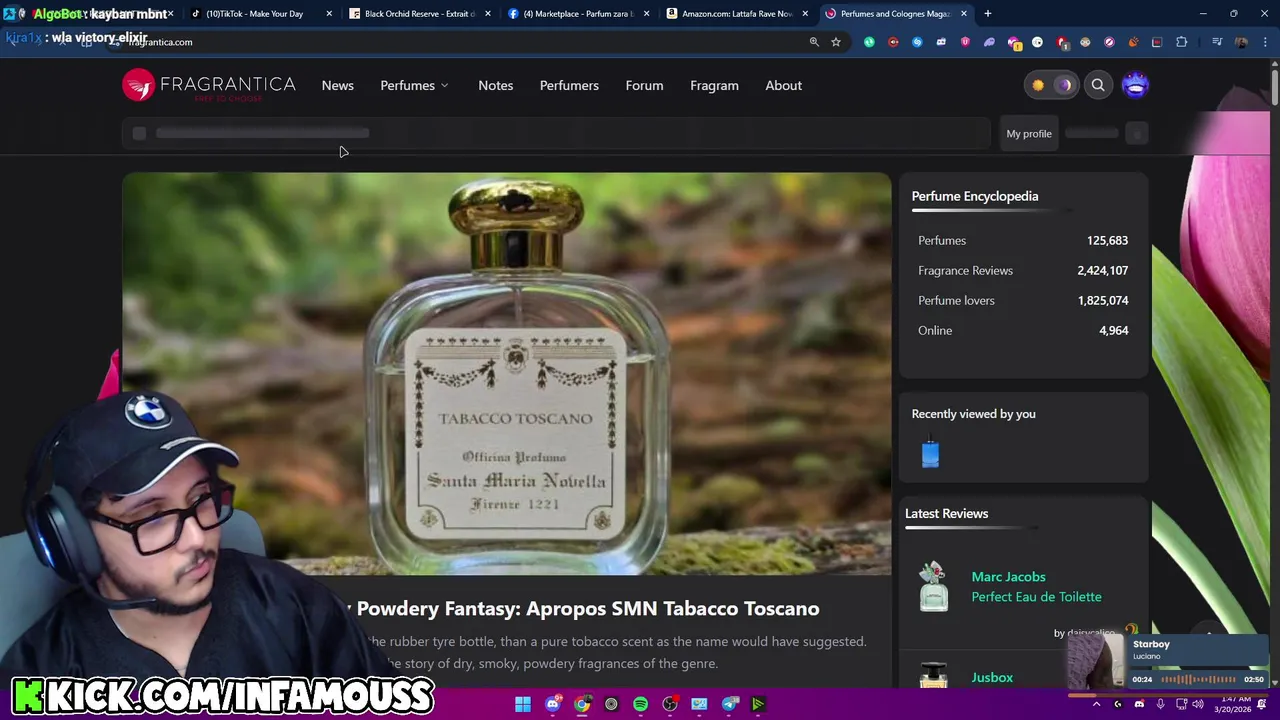Screen dimensions: 1280x720
Task: Open the Windows Start button
Action: [523, 704]
